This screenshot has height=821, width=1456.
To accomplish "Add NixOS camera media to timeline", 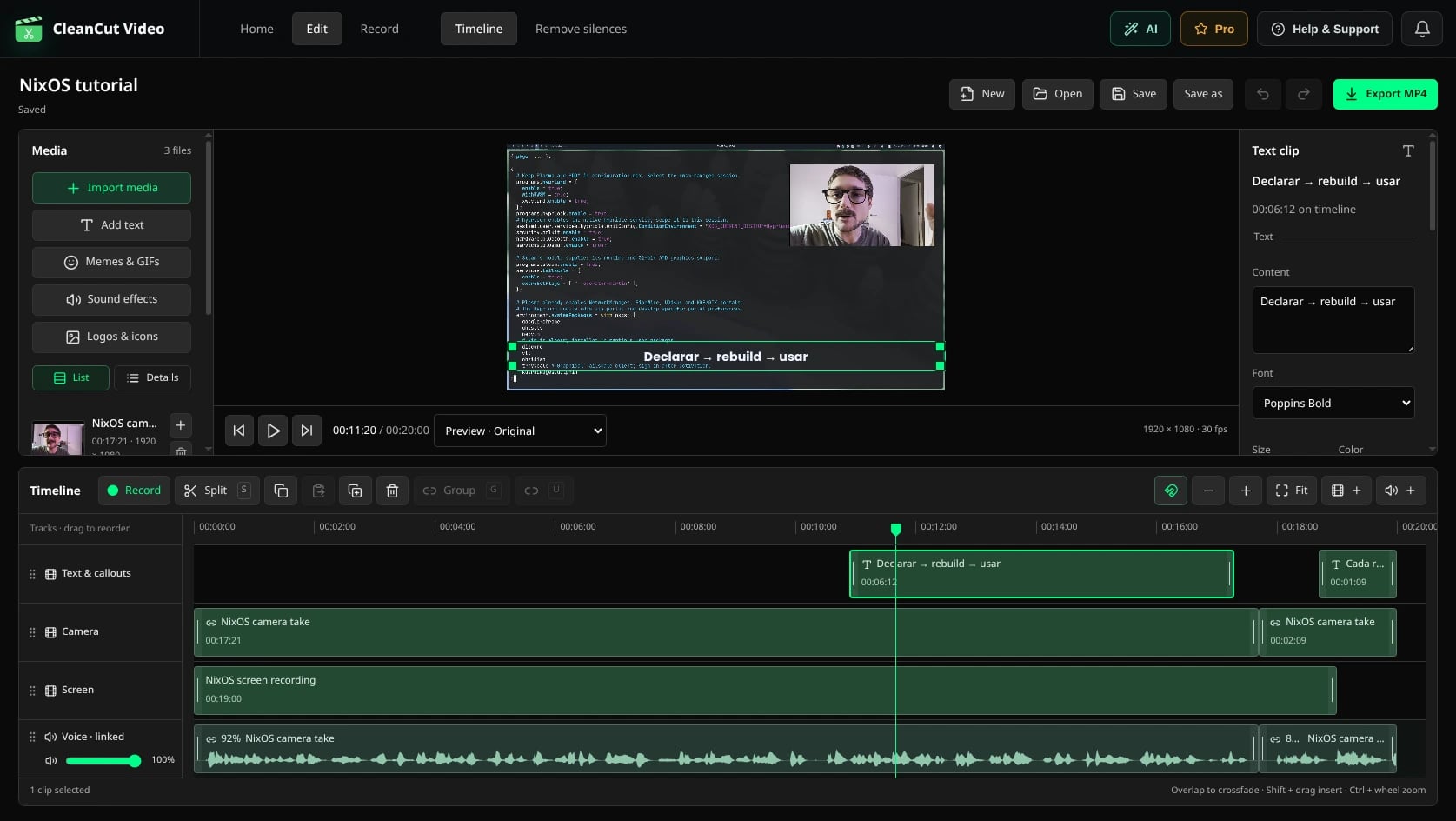I will tap(180, 424).
